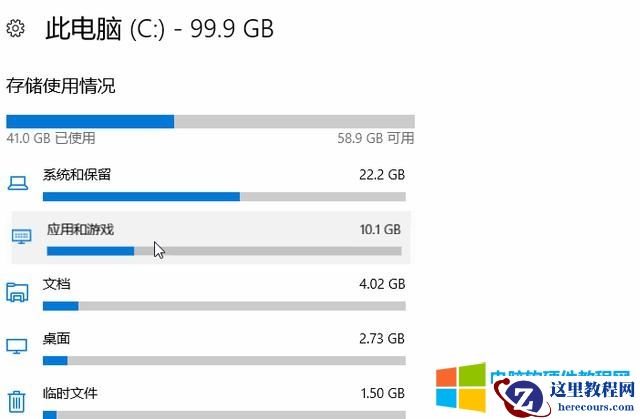Click the 58.9 GB 可用 free space text
The width and height of the screenshot is (640, 419).
[x=376, y=138]
